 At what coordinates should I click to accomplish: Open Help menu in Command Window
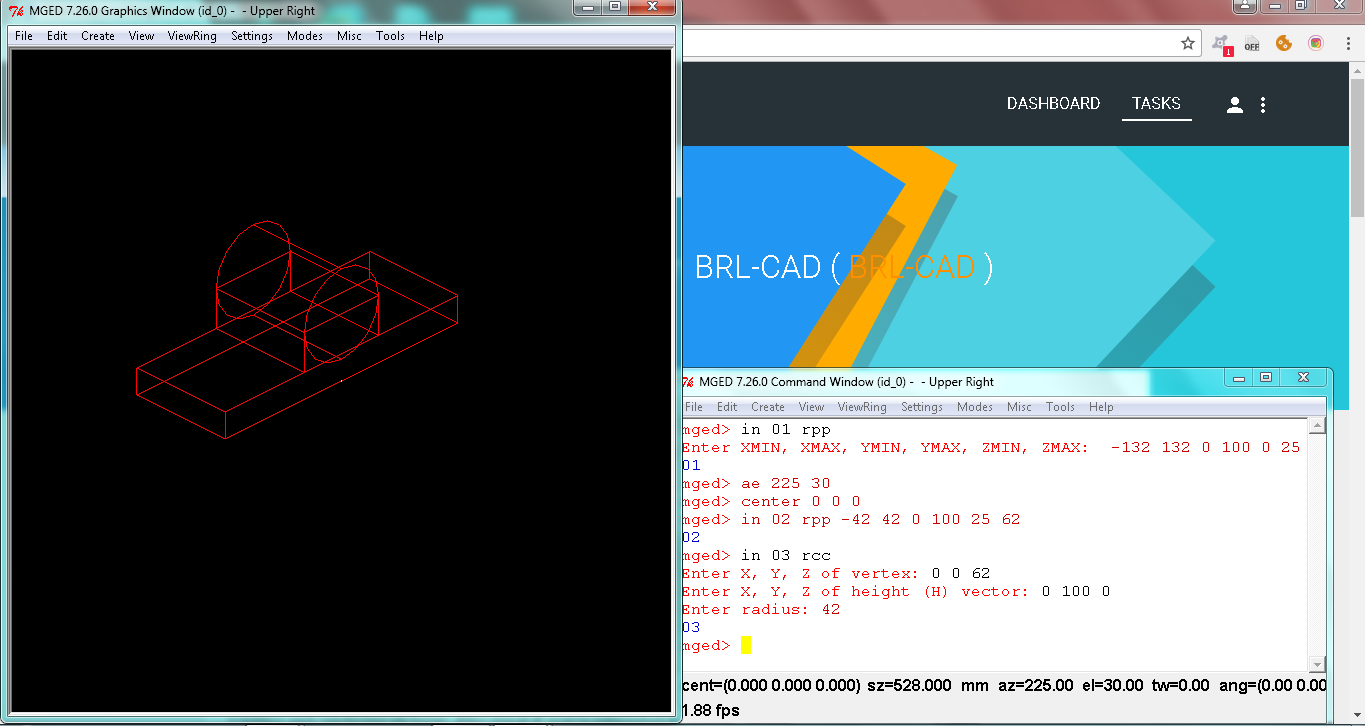click(x=1101, y=407)
